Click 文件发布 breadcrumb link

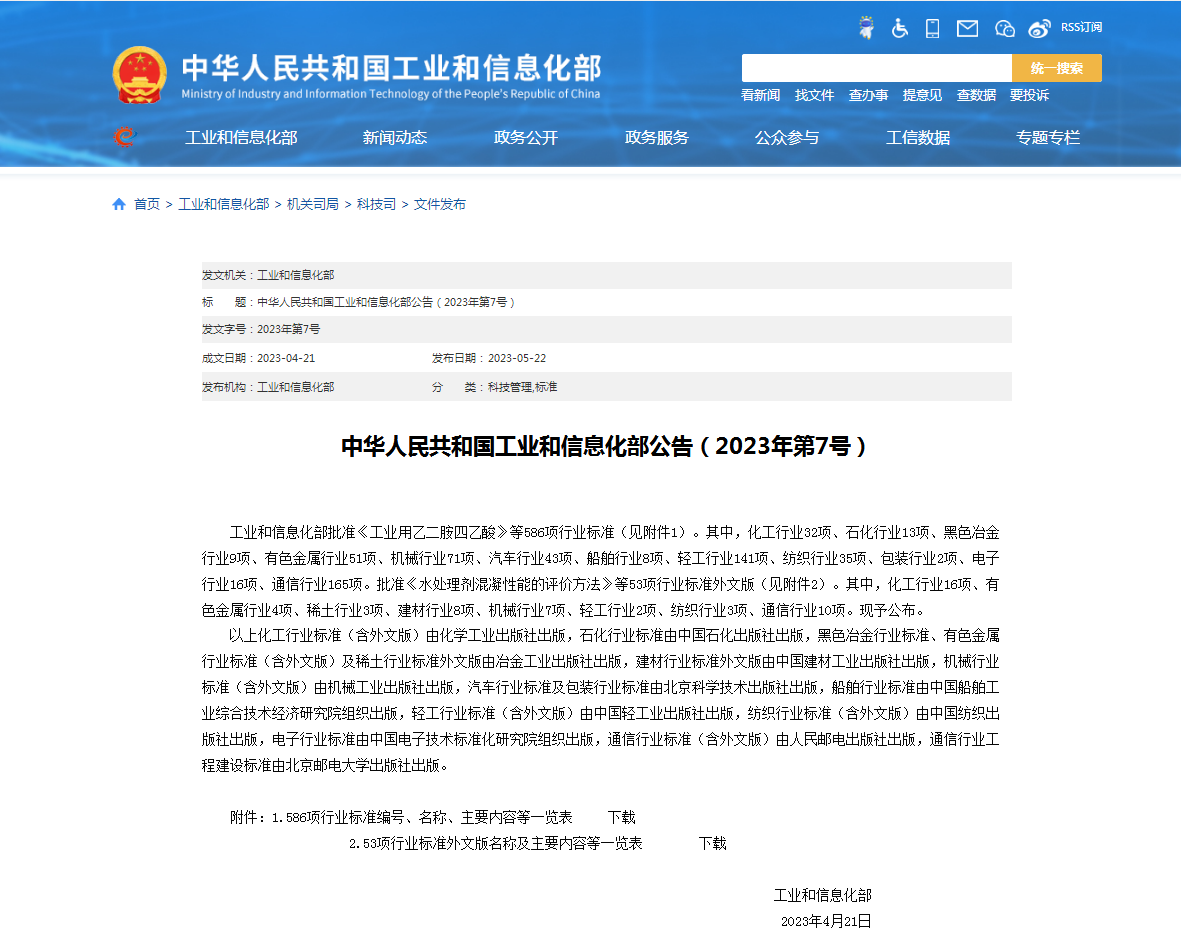[x=440, y=204]
